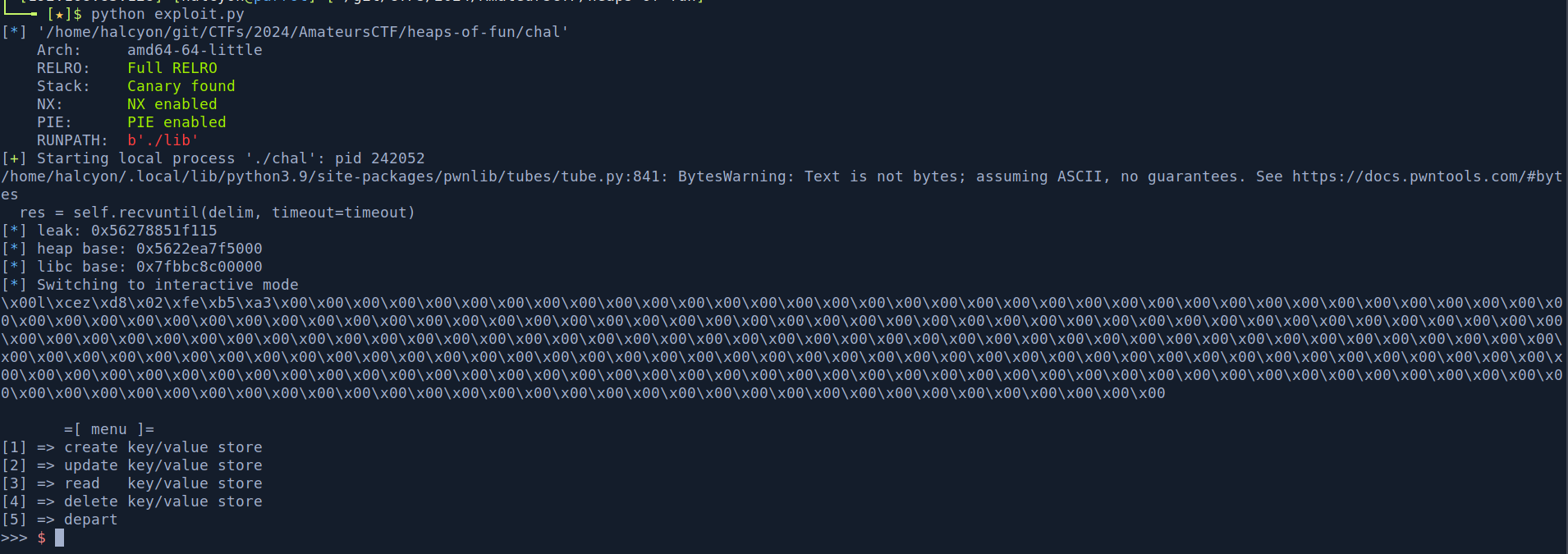The height and width of the screenshot is (554, 1568).
Task: Click the libc base value 0x7fbbc8c00000
Action: (199, 267)
